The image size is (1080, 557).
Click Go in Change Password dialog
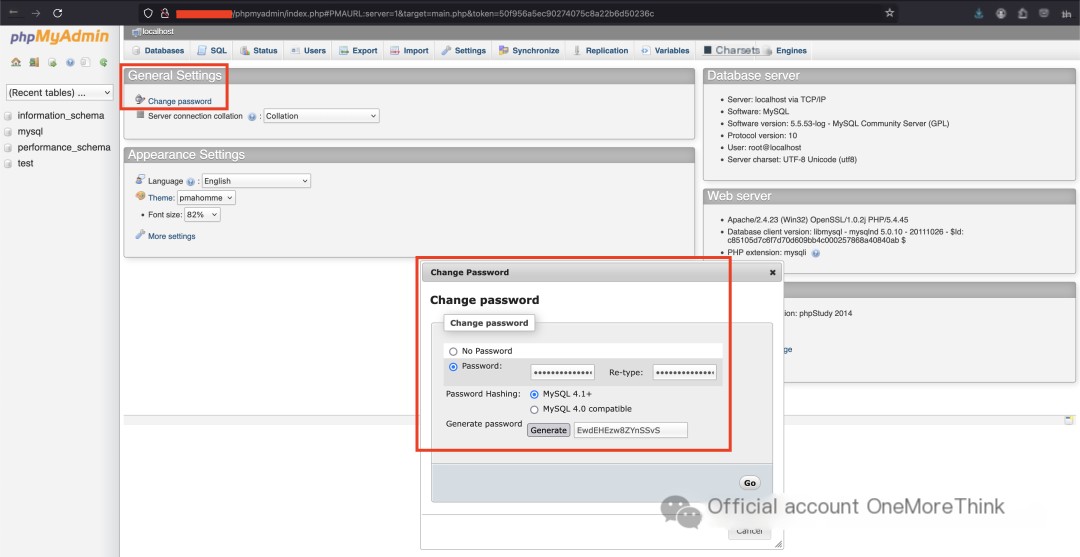(x=750, y=483)
